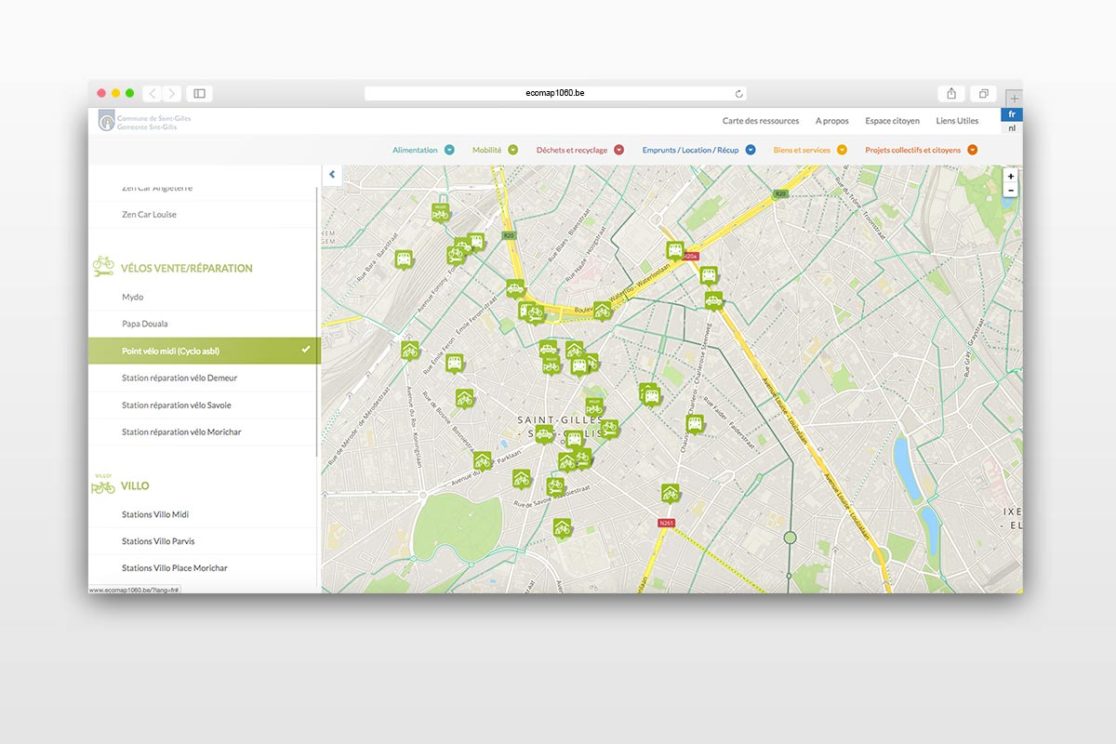Click the ecomap1060.be address field
Screen dimensions: 1116x744
coord(555,93)
